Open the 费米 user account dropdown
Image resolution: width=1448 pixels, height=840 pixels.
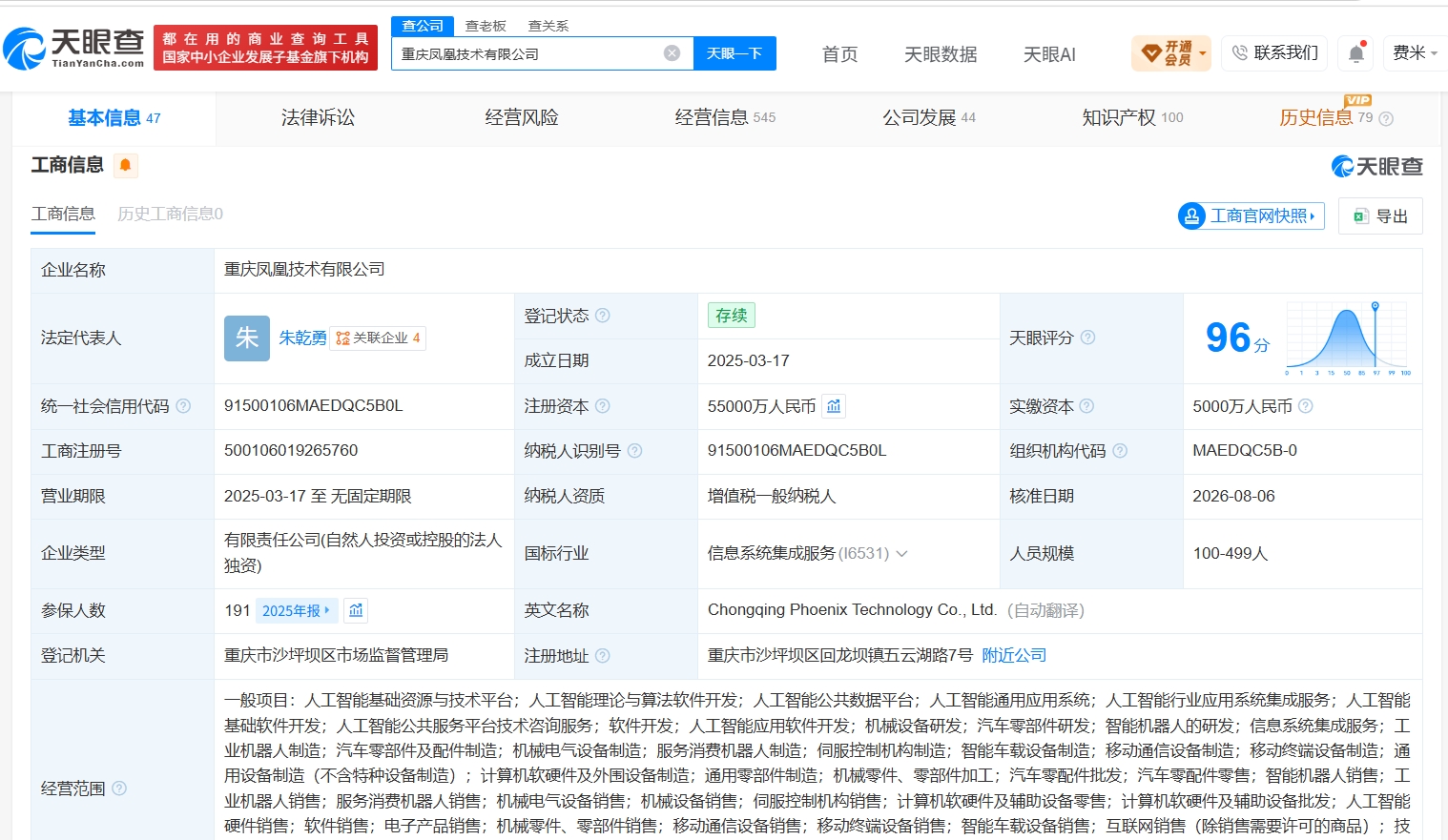click(1415, 53)
